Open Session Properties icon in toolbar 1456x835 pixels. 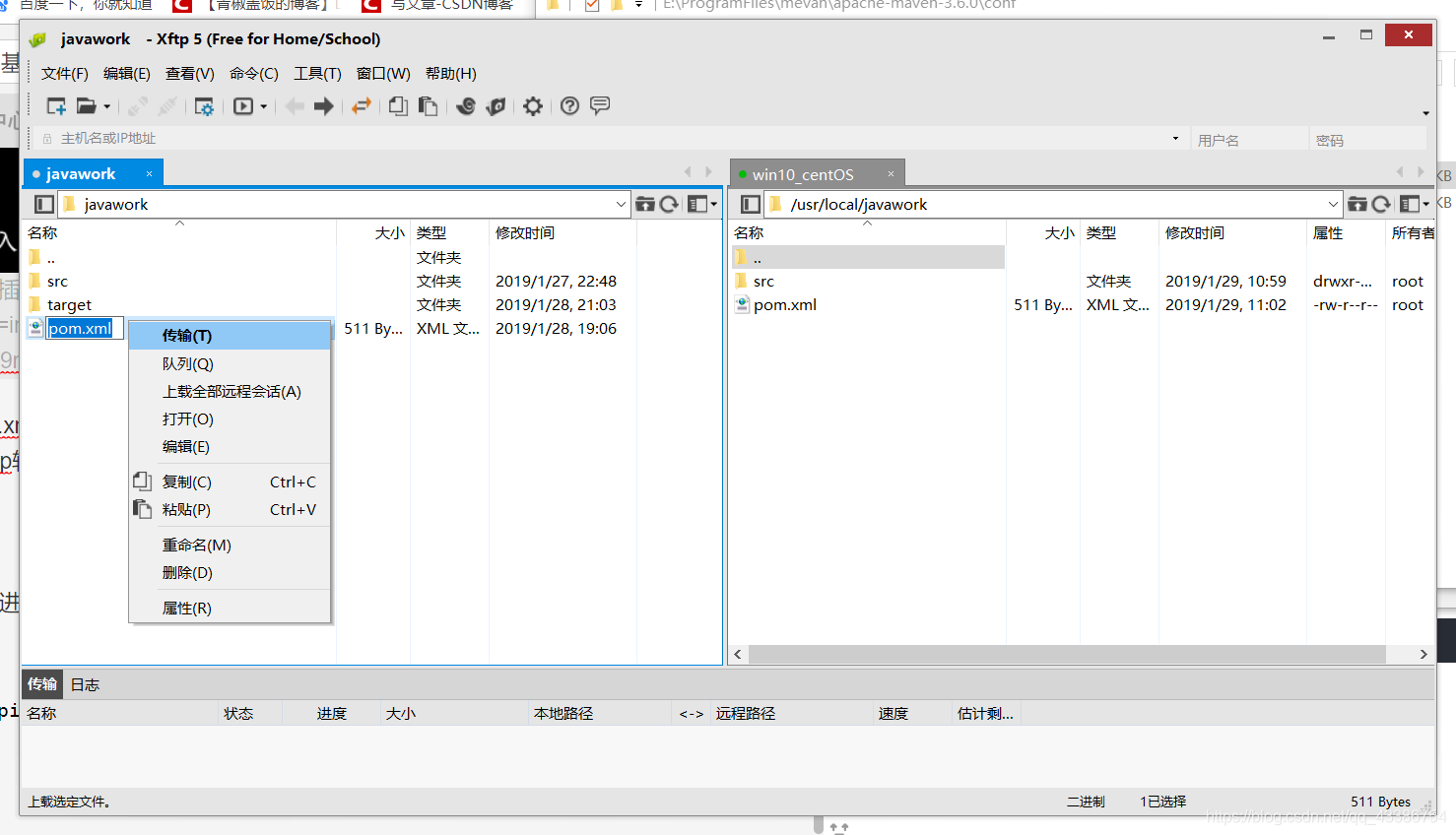point(204,106)
